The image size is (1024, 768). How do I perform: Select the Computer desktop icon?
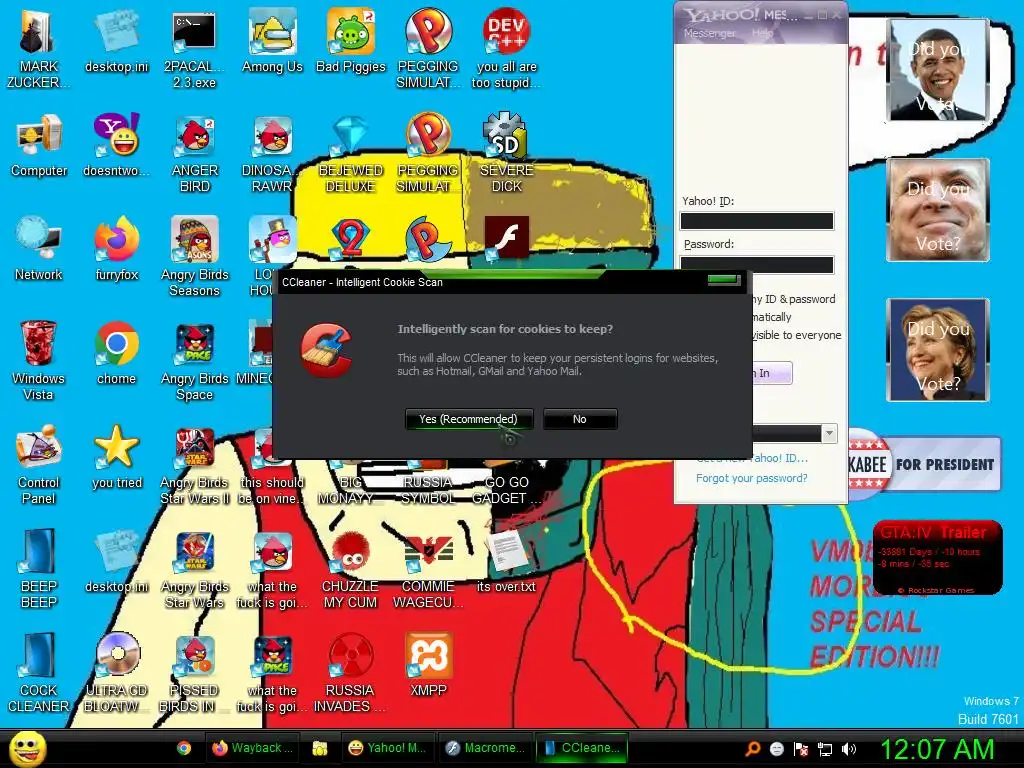39,146
